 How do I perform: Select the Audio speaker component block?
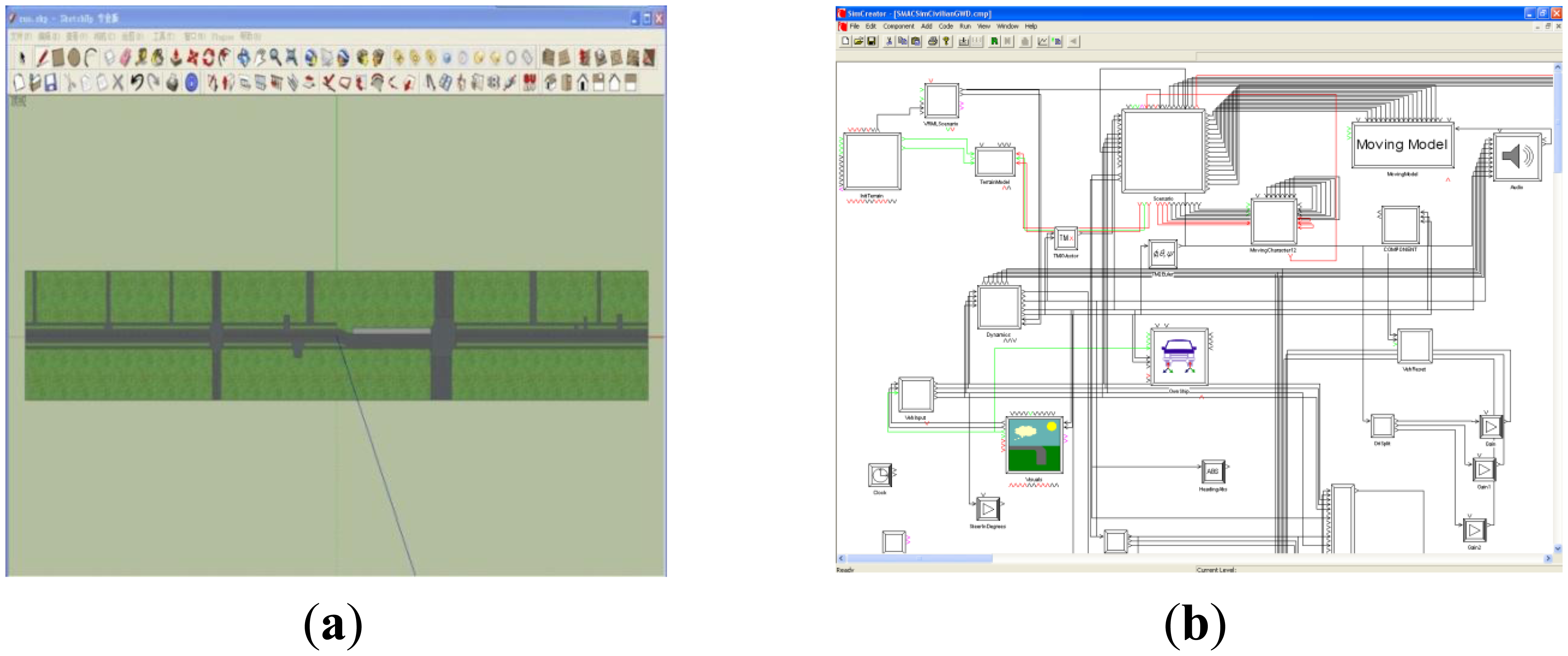pos(1517,157)
